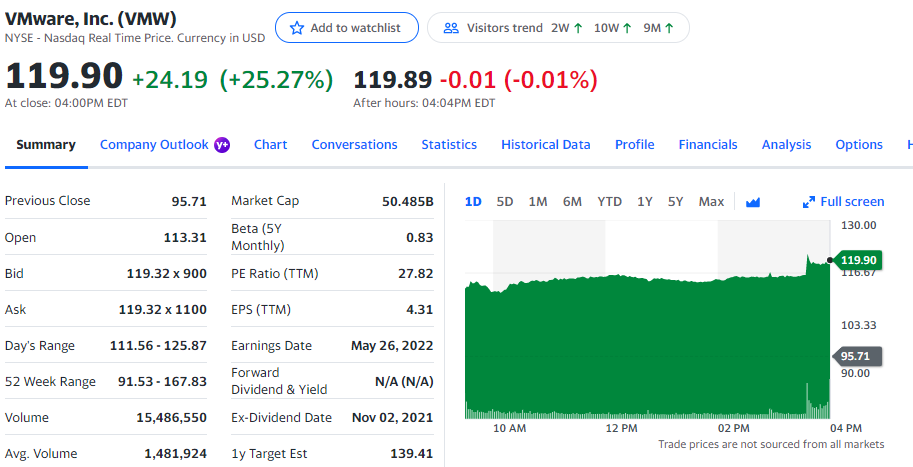Select the 1M chart range
Viewport: 913px width, 467px height.
(x=538, y=202)
